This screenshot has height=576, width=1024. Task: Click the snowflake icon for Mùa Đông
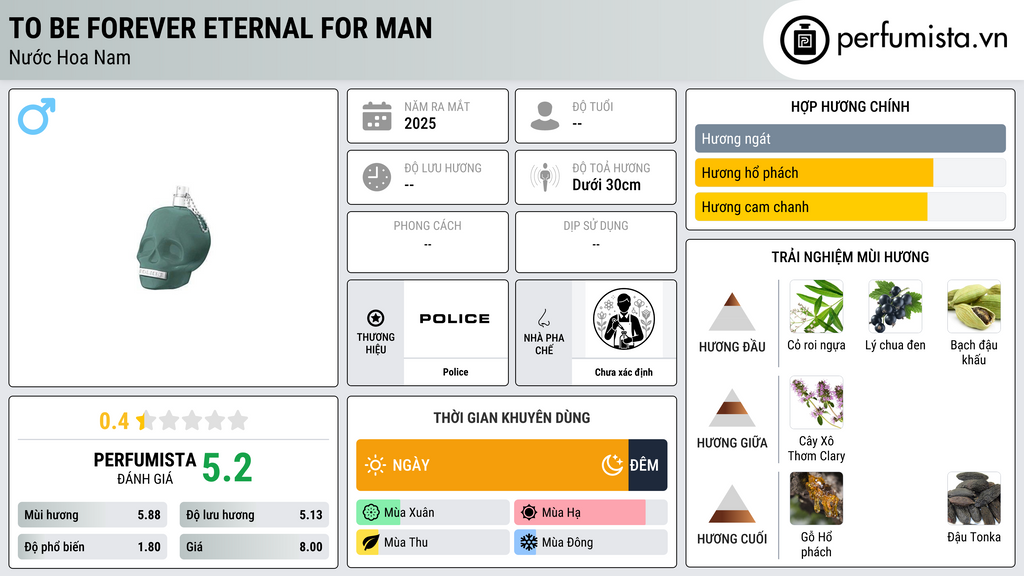[528, 542]
